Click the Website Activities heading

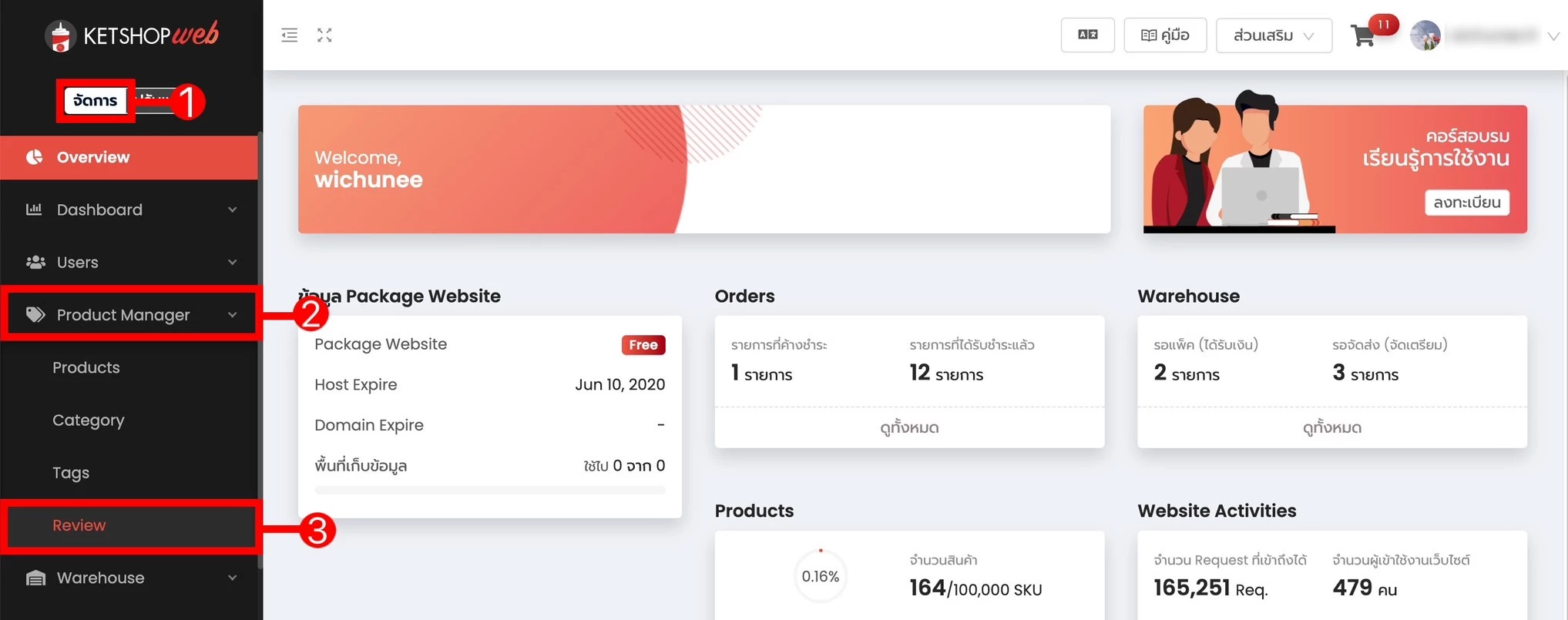(x=1217, y=511)
